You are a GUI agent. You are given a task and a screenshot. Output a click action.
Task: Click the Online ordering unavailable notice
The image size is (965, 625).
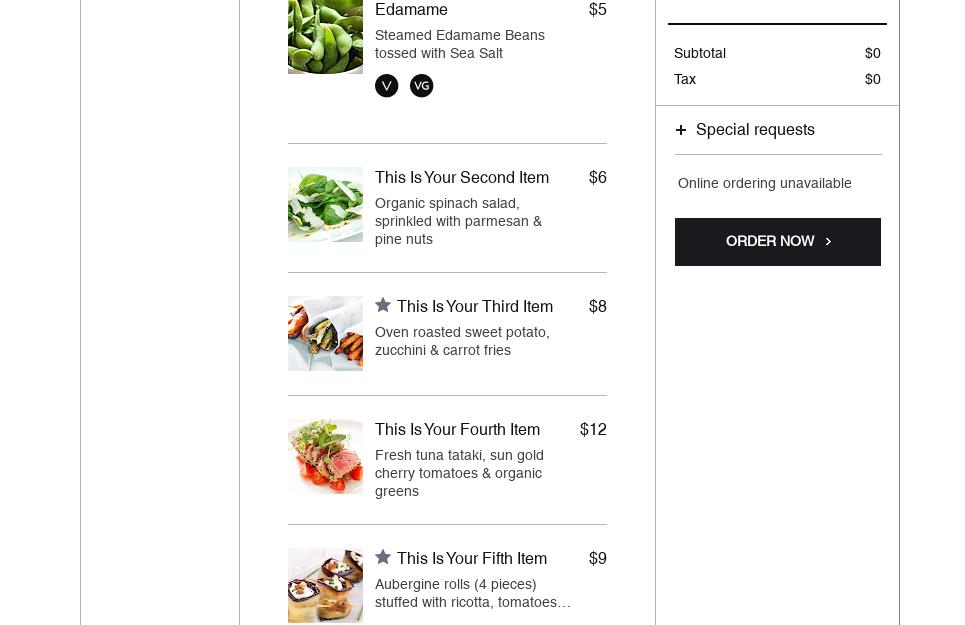764,183
